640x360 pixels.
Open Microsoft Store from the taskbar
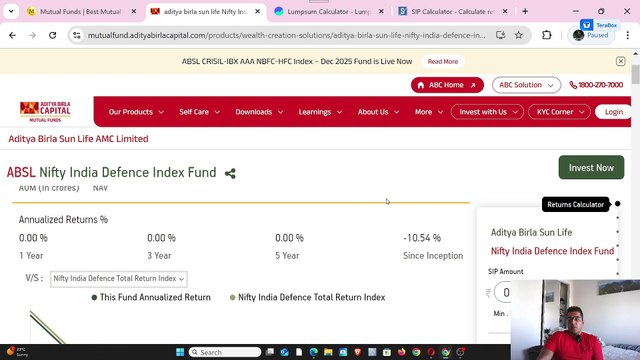click(387, 352)
